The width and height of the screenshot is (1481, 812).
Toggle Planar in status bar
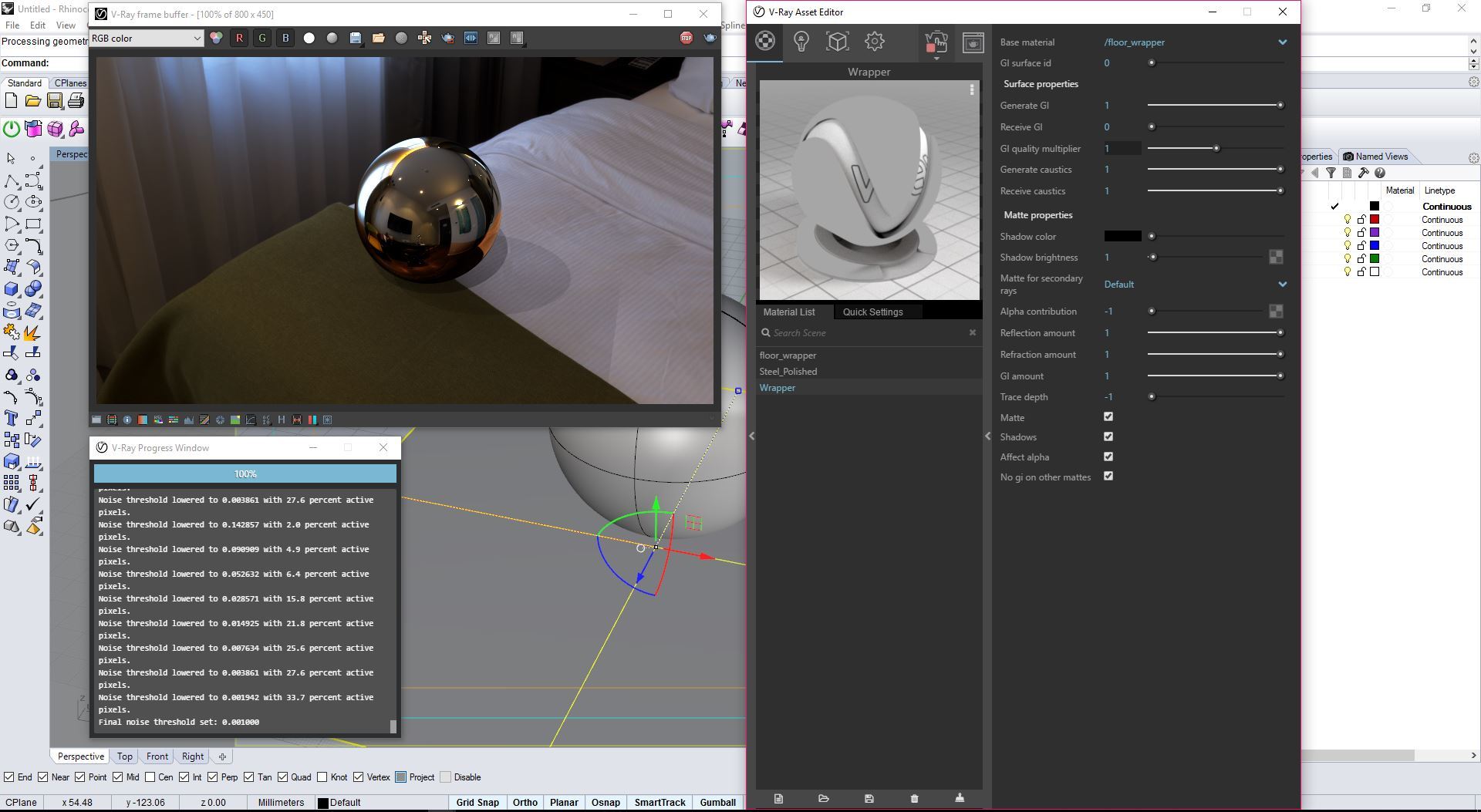(564, 803)
